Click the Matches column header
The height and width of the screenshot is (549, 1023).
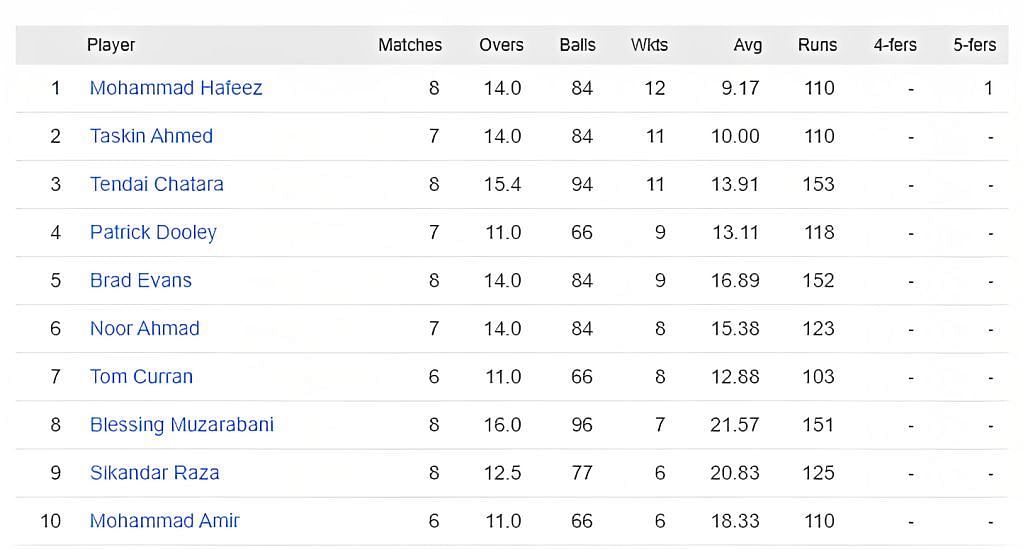[410, 45]
